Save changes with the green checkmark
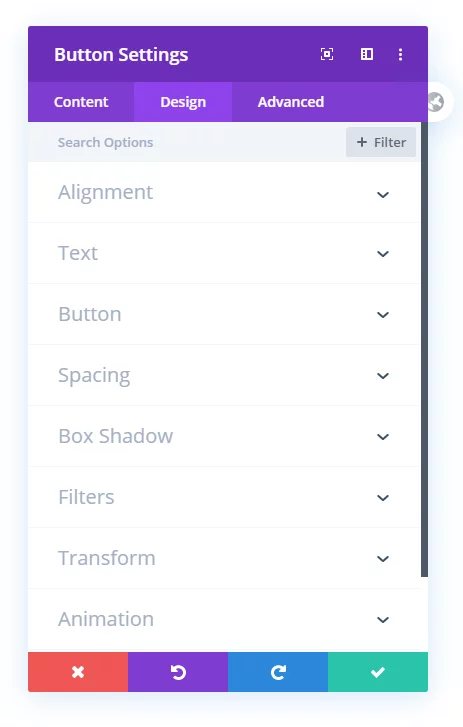463x727 pixels. [x=378, y=672]
